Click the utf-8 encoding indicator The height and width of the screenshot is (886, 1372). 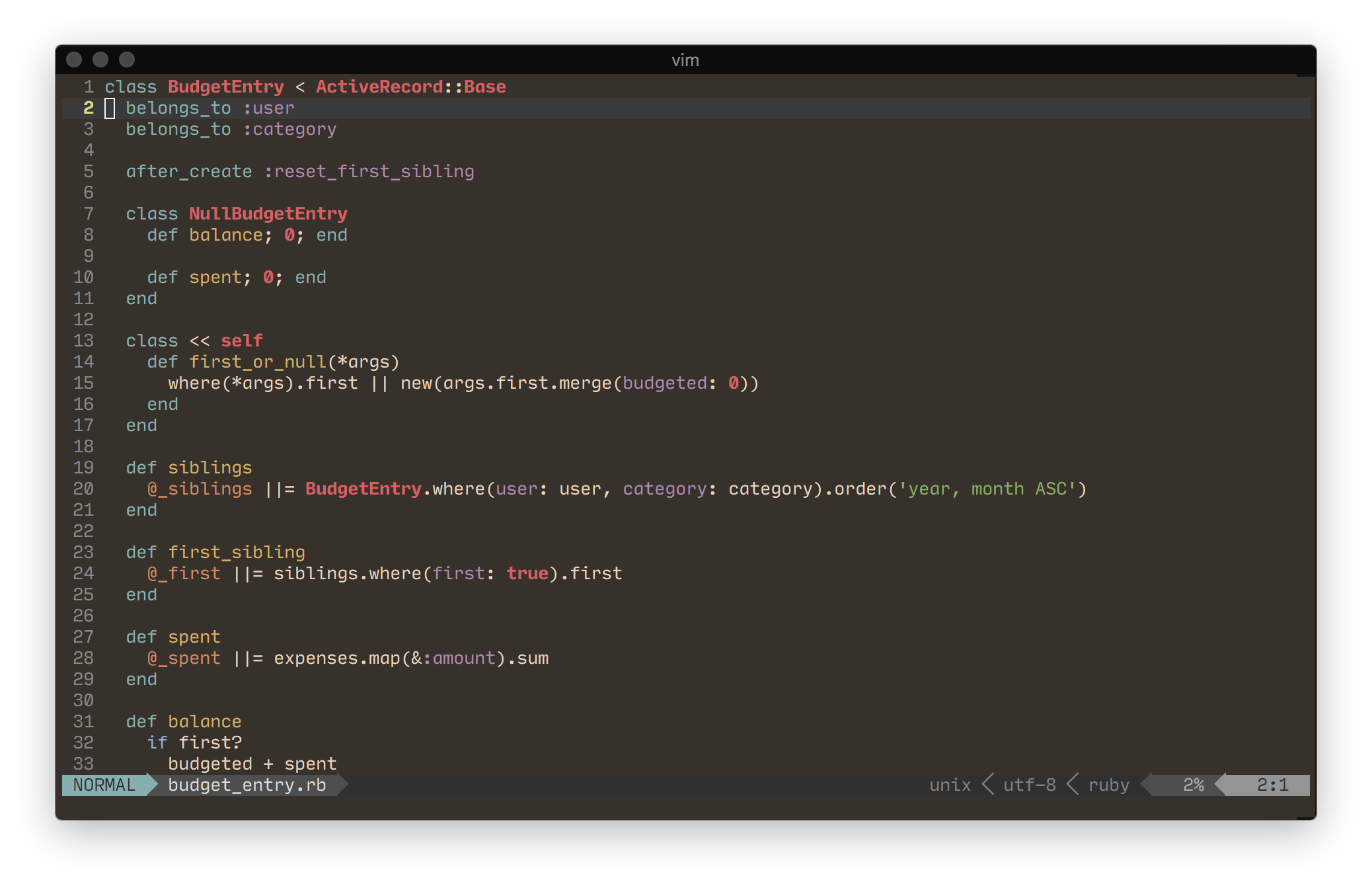pyautogui.click(x=1030, y=785)
